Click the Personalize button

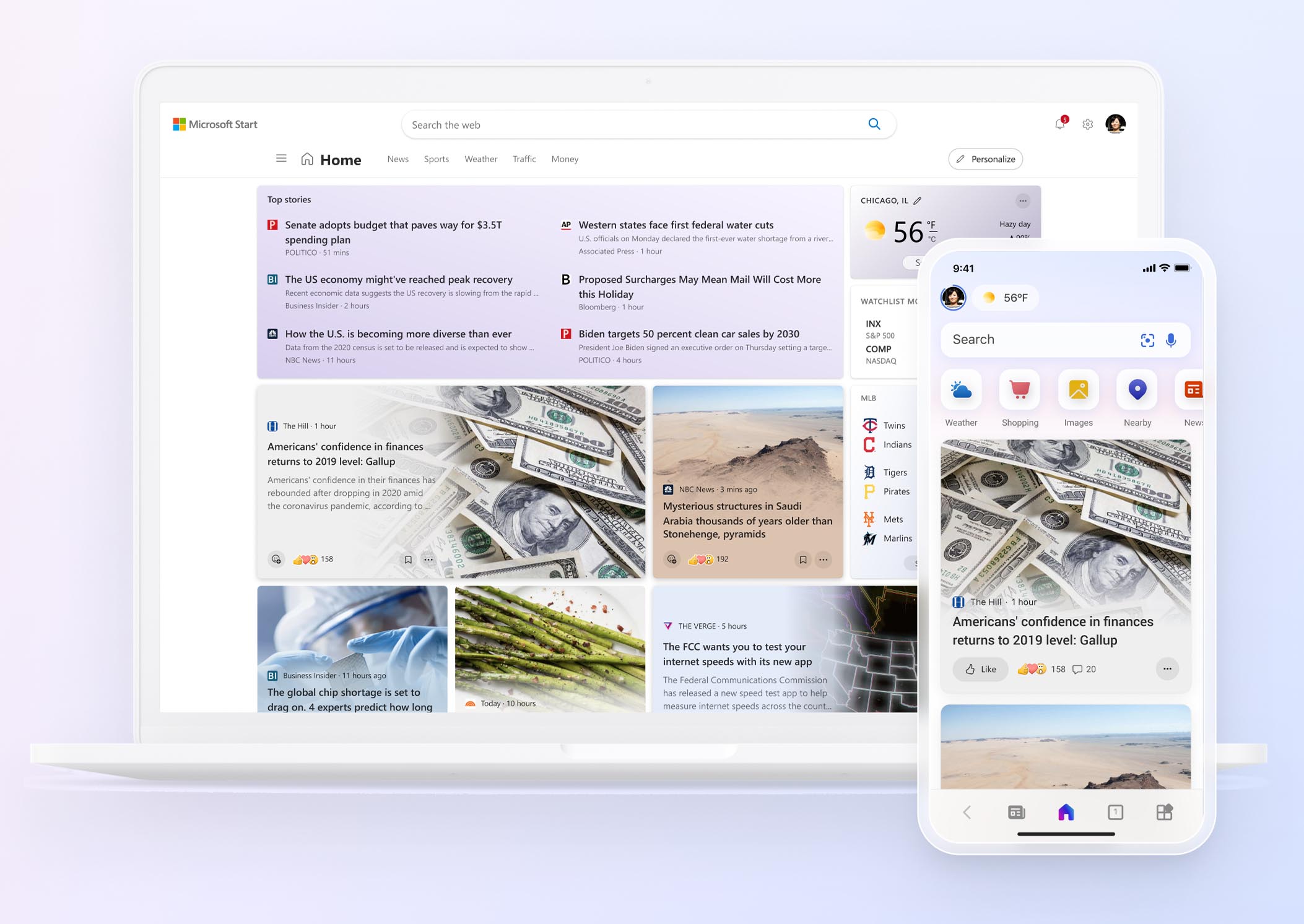(986, 159)
